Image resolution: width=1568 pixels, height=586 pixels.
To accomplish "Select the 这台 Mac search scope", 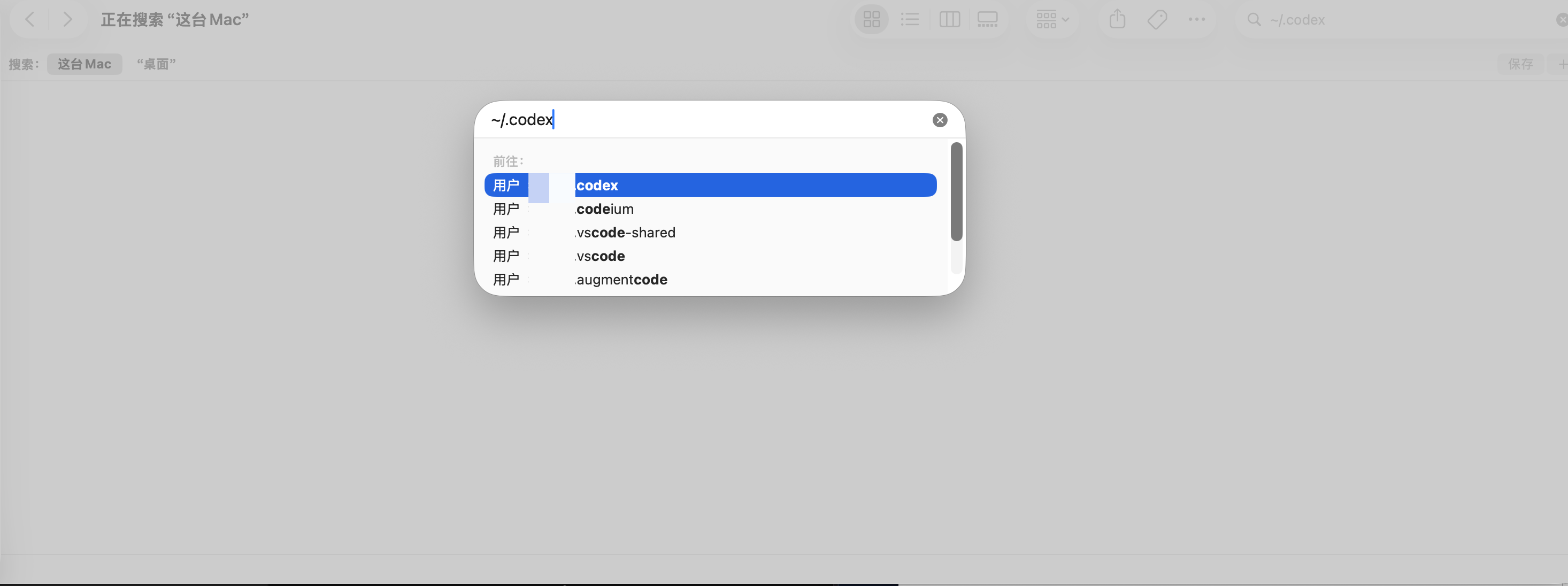I will point(84,64).
